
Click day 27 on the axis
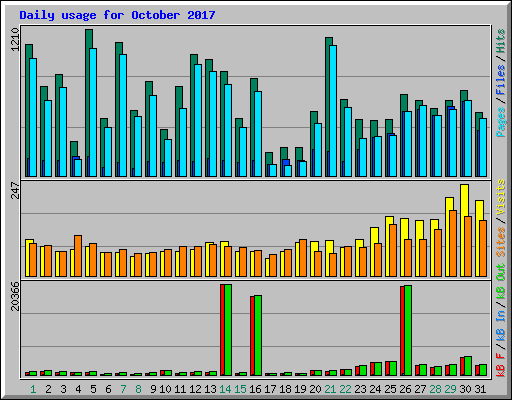point(420,389)
